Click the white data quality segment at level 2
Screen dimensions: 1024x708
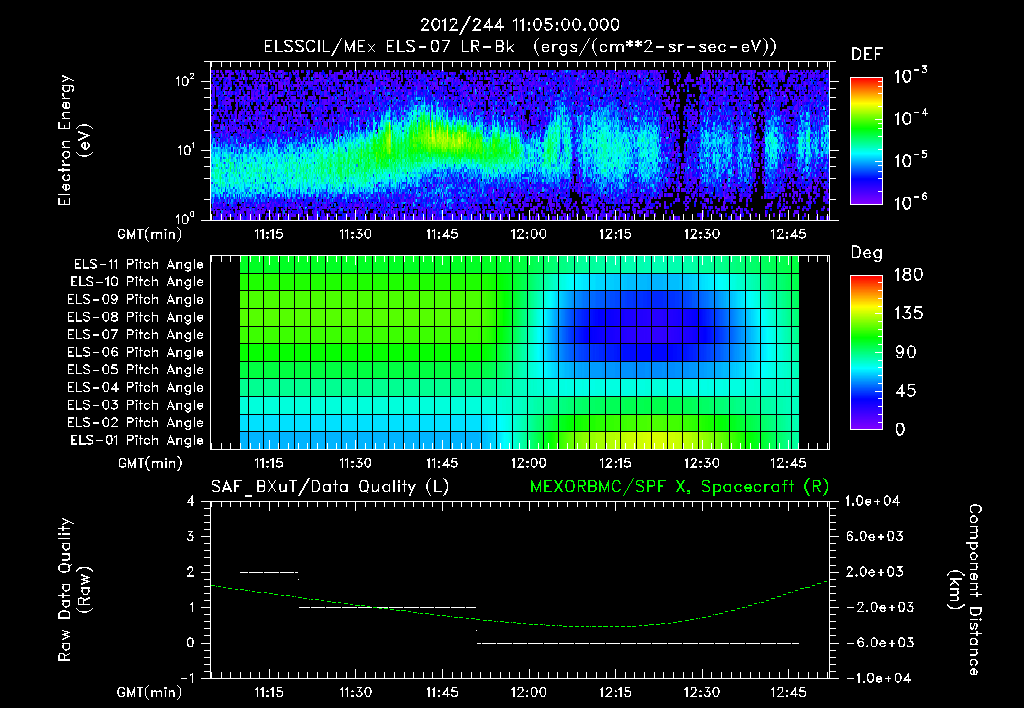[269, 572]
